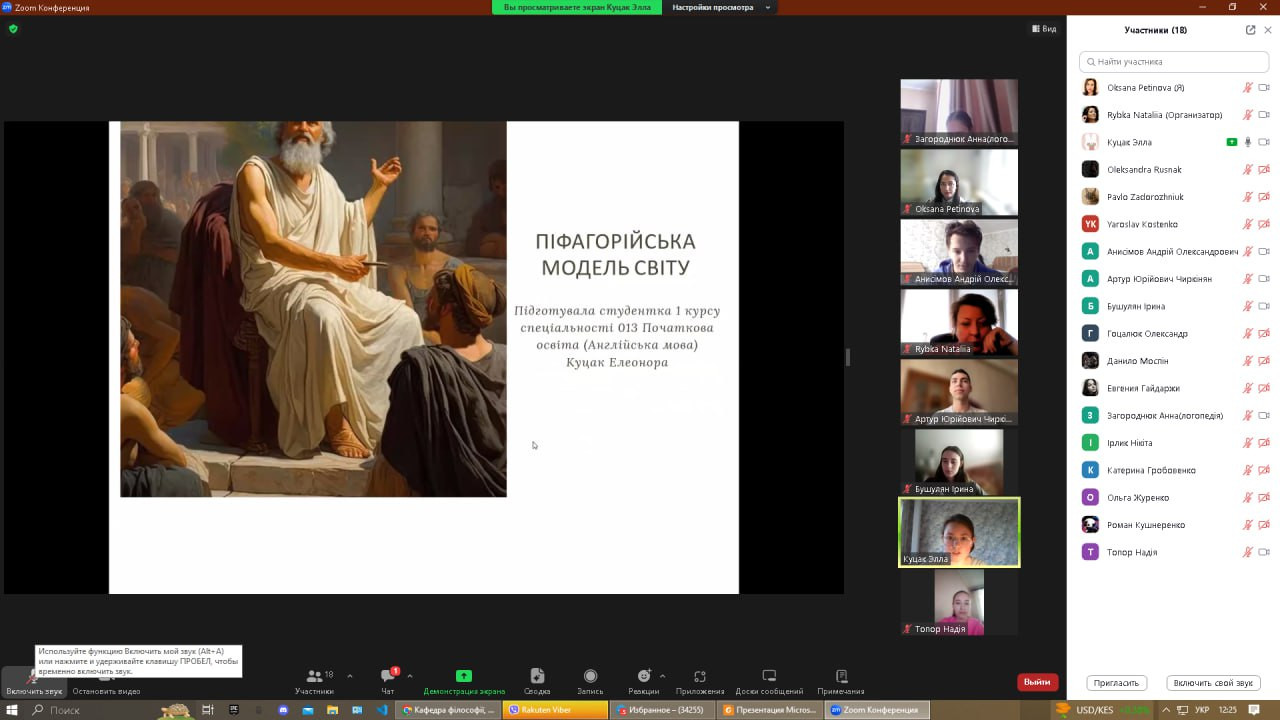The height and width of the screenshot is (720, 1280).
Task: Open the Summary (Сводка) icon
Action: 537,676
